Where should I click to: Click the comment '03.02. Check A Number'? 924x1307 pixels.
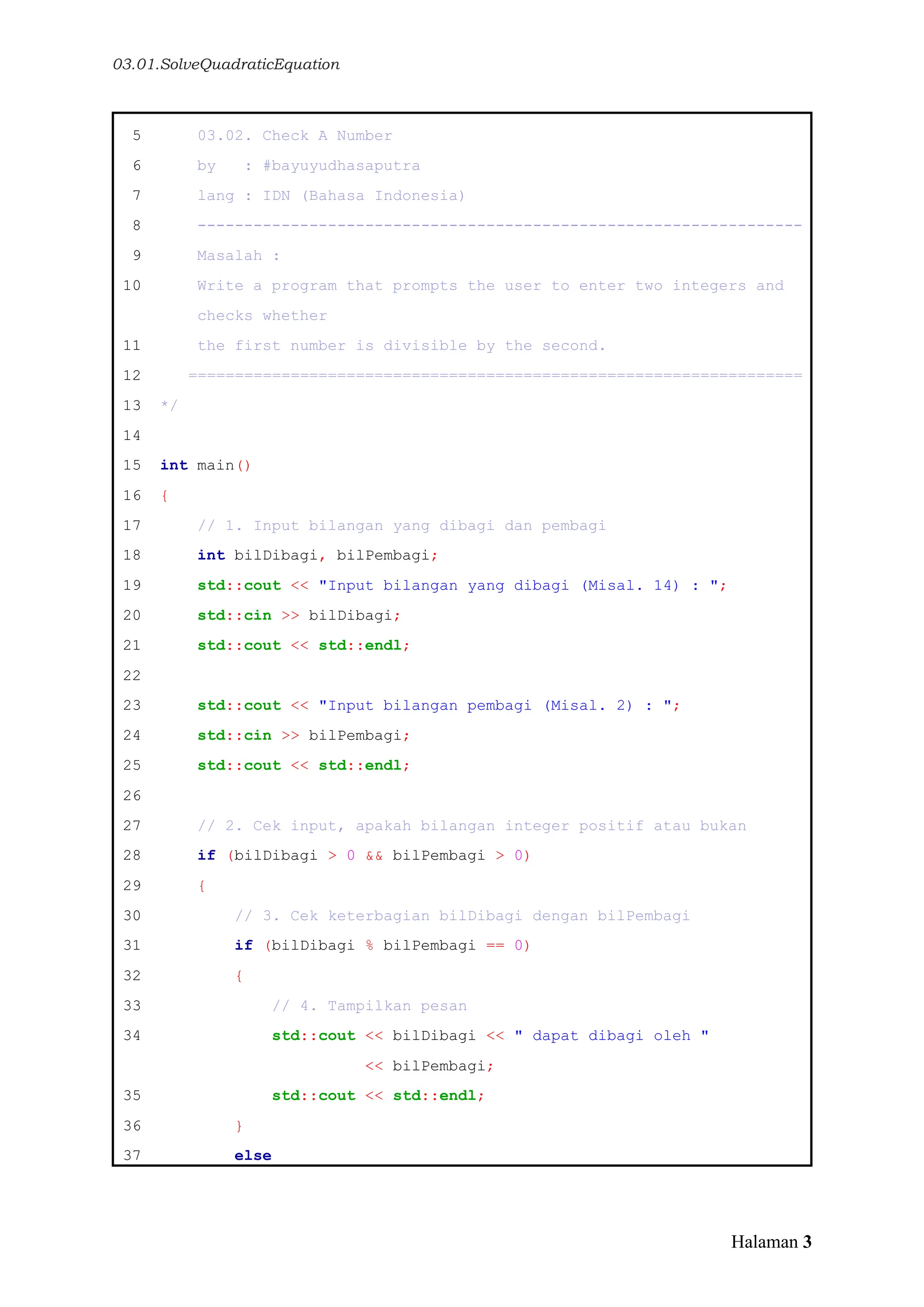(295, 135)
